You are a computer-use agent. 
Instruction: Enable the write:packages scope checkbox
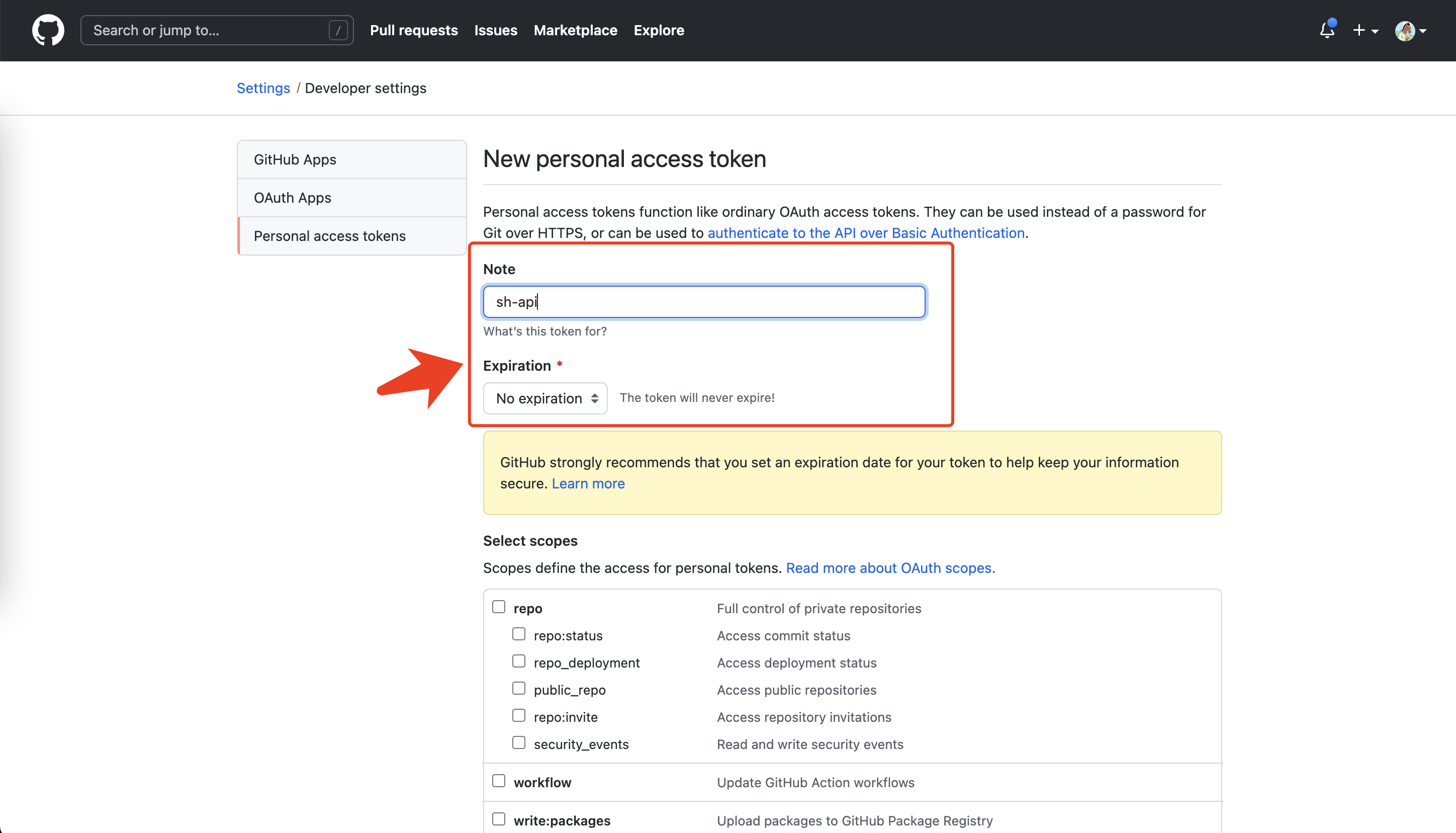pyautogui.click(x=498, y=819)
